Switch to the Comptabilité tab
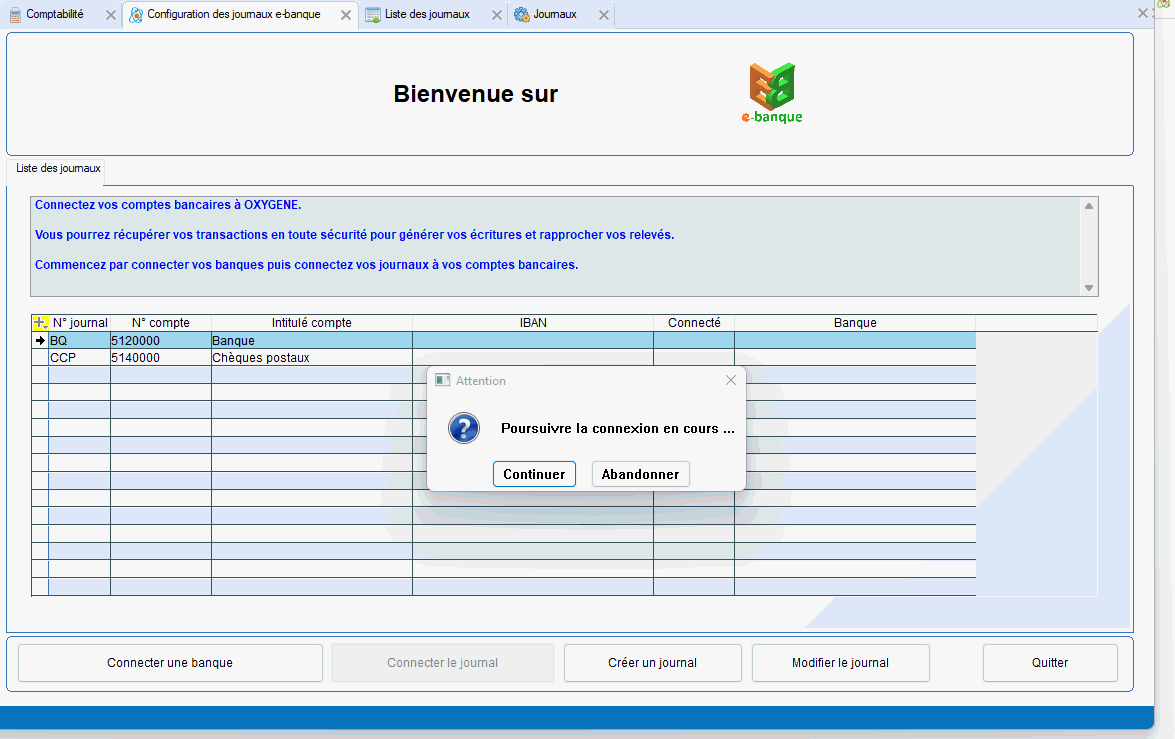The width and height of the screenshot is (1175, 739). click(x=55, y=15)
